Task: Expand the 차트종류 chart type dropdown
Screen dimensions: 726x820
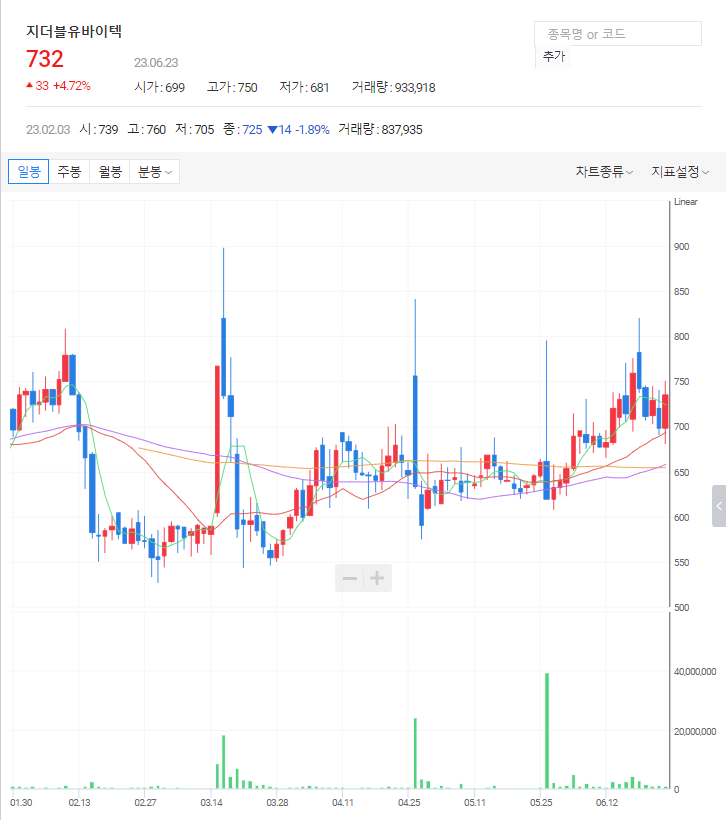Action: pos(604,172)
